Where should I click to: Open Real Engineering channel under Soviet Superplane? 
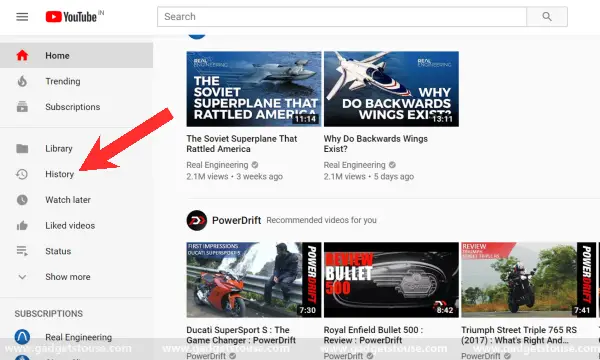pyautogui.click(x=217, y=165)
